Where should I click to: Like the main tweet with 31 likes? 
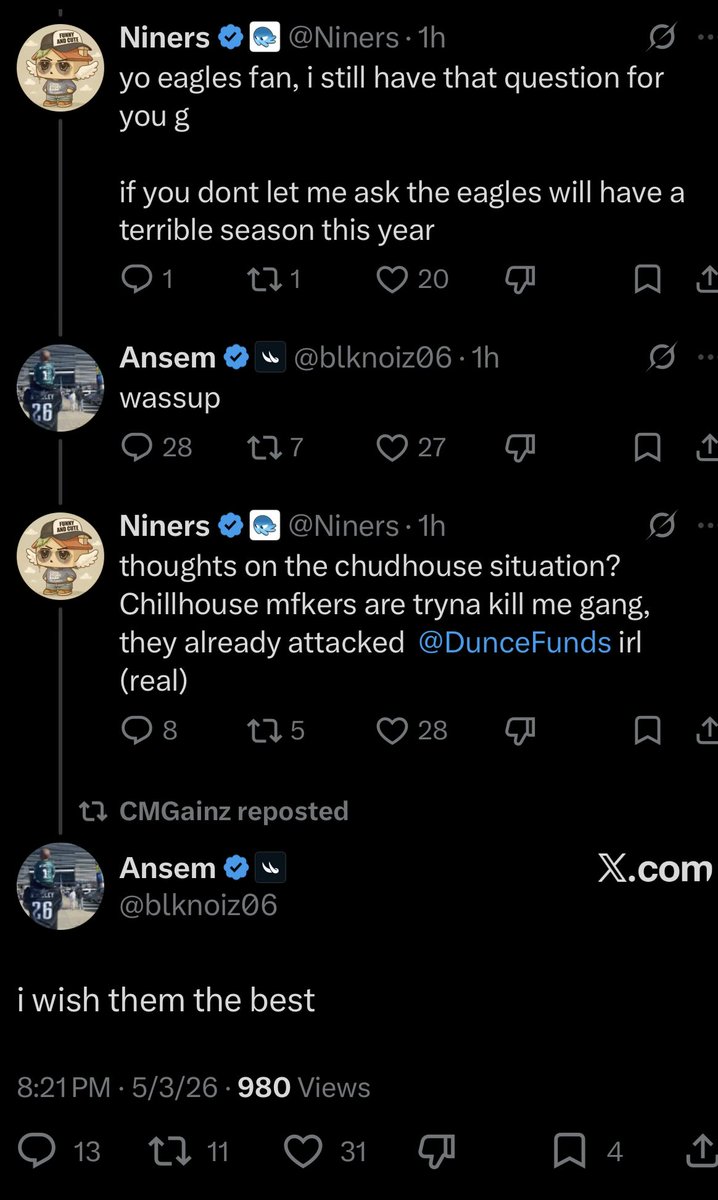coord(303,1152)
